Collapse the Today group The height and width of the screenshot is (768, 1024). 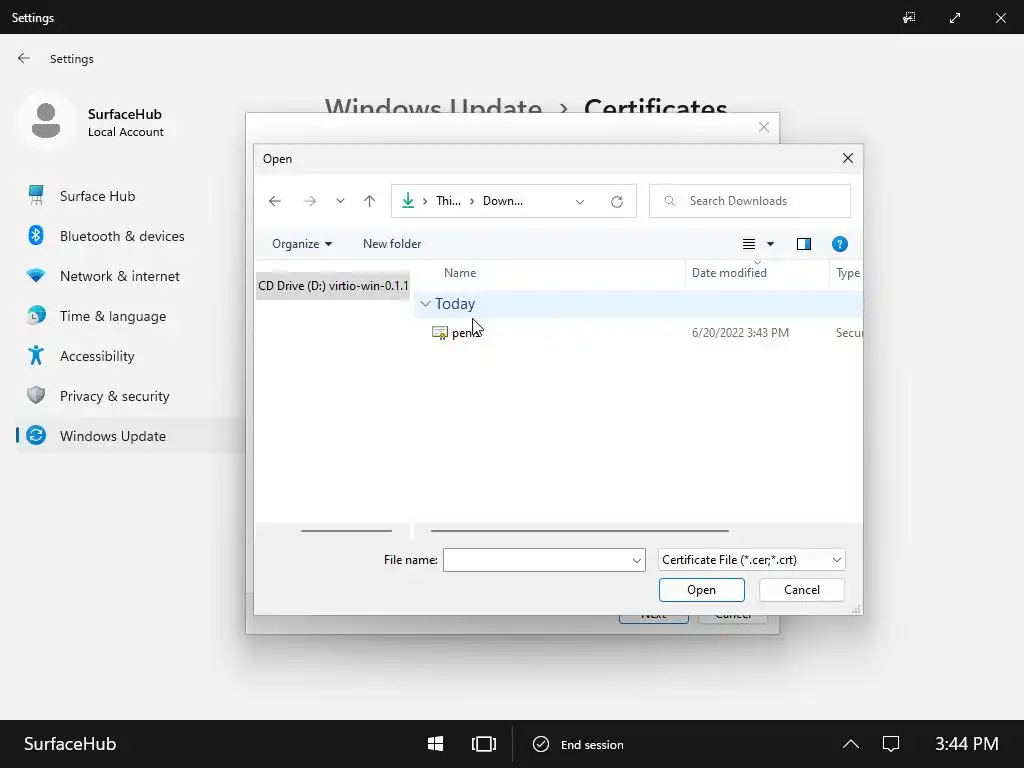425,304
